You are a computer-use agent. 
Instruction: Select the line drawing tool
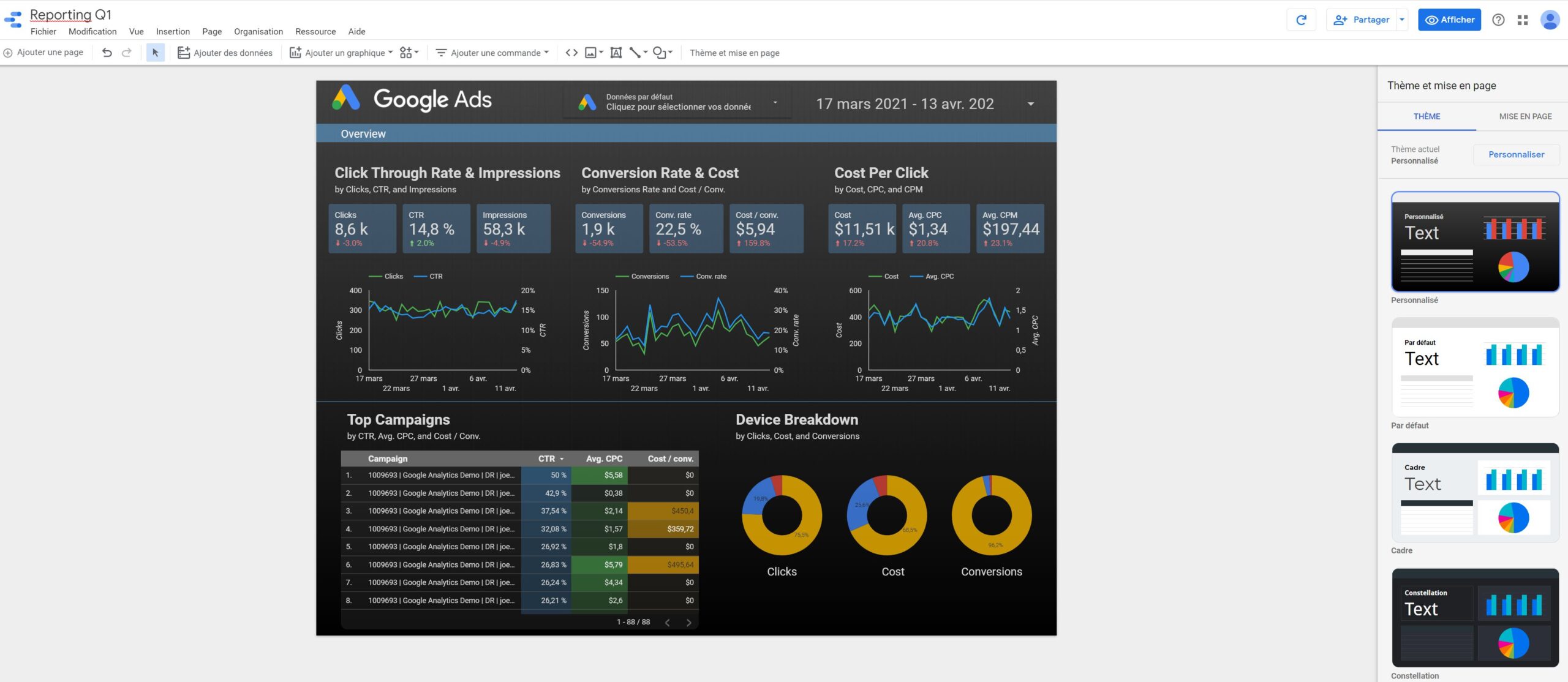tap(636, 53)
